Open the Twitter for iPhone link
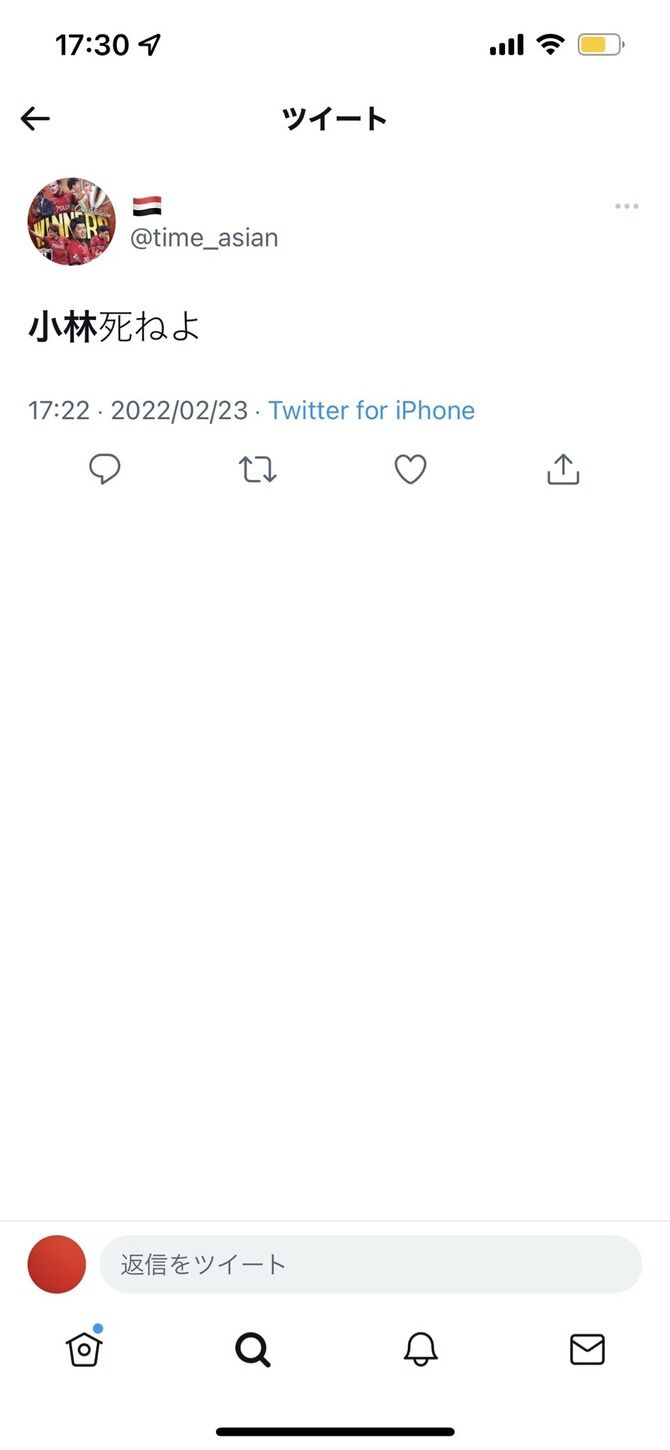This screenshot has width=670, height=1450. click(x=371, y=410)
